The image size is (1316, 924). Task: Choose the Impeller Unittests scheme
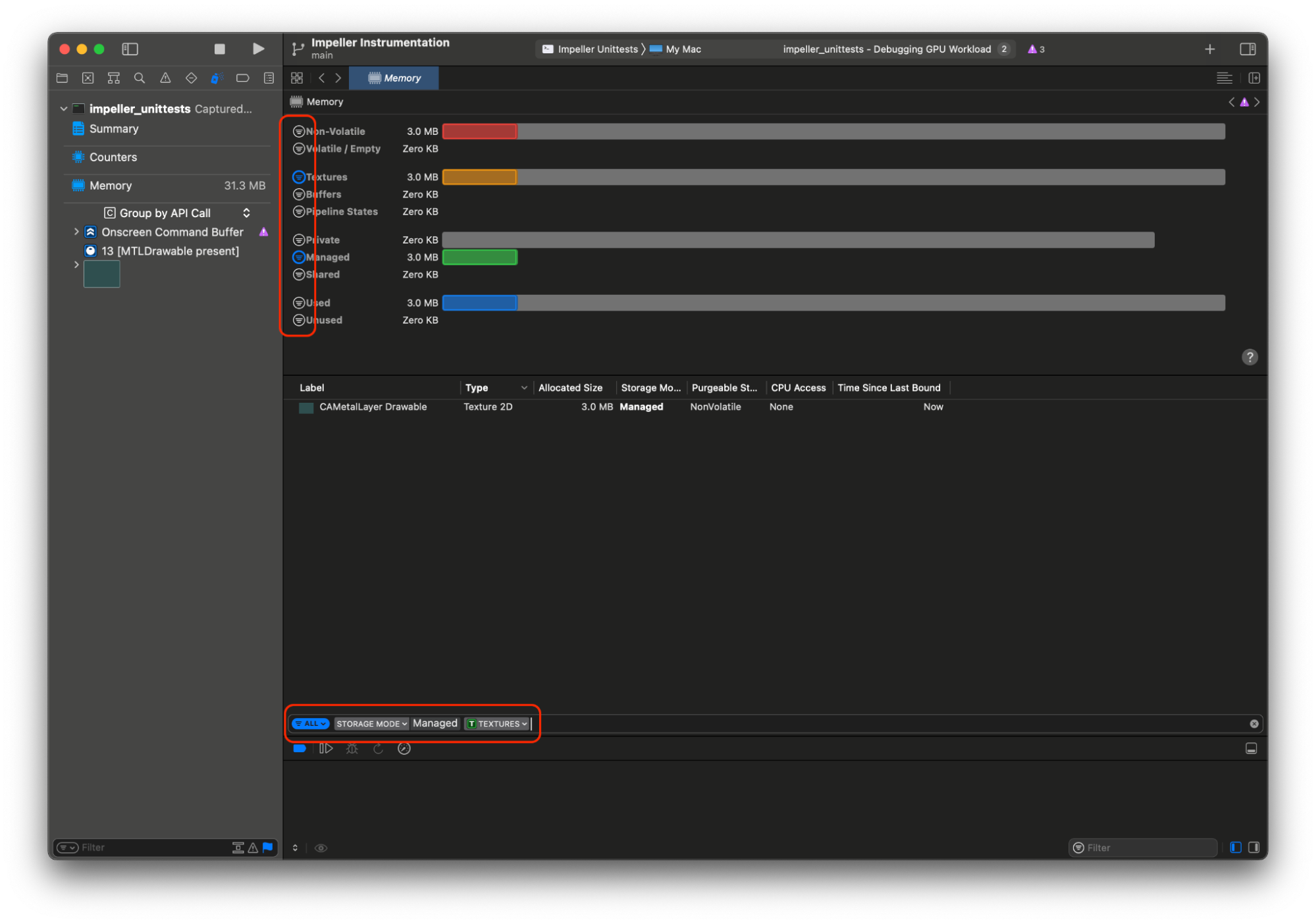pyautogui.click(x=590, y=49)
